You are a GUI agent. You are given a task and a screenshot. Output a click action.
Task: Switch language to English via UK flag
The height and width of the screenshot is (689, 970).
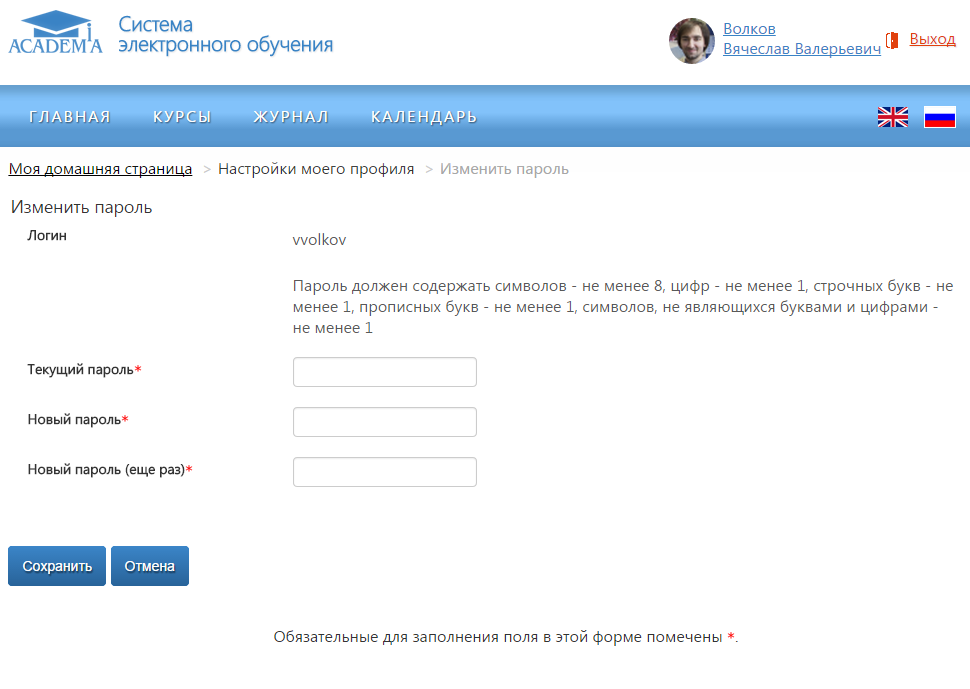point(893,117)
